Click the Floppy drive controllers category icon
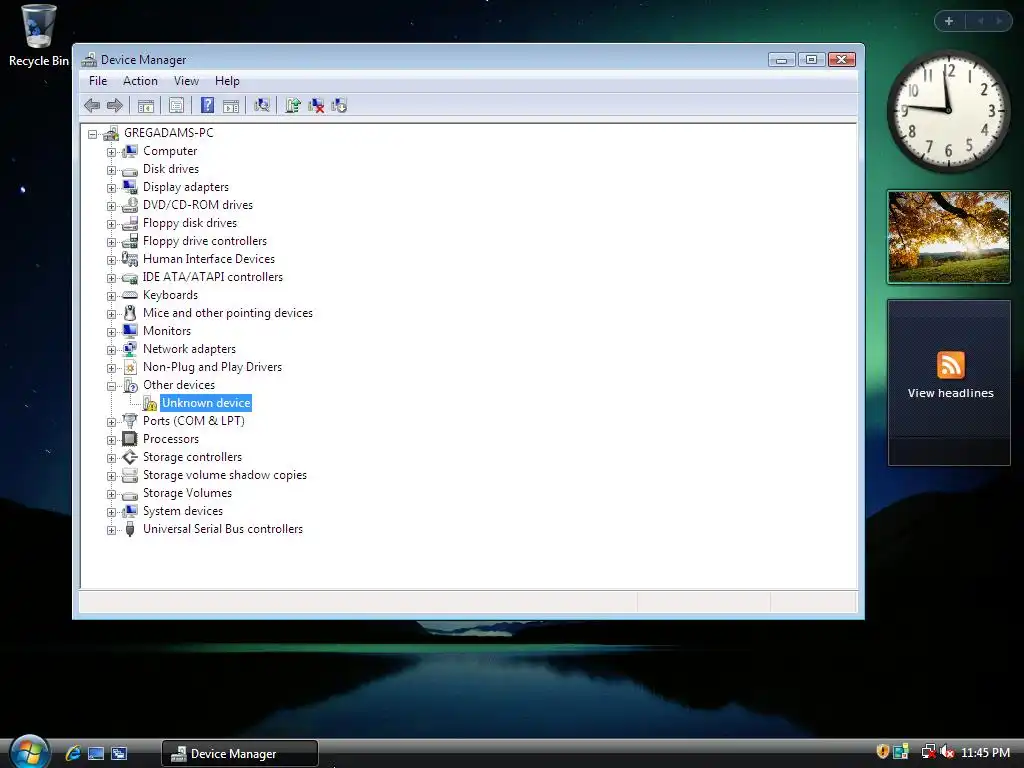1024x768 pixels. (130, 241)
